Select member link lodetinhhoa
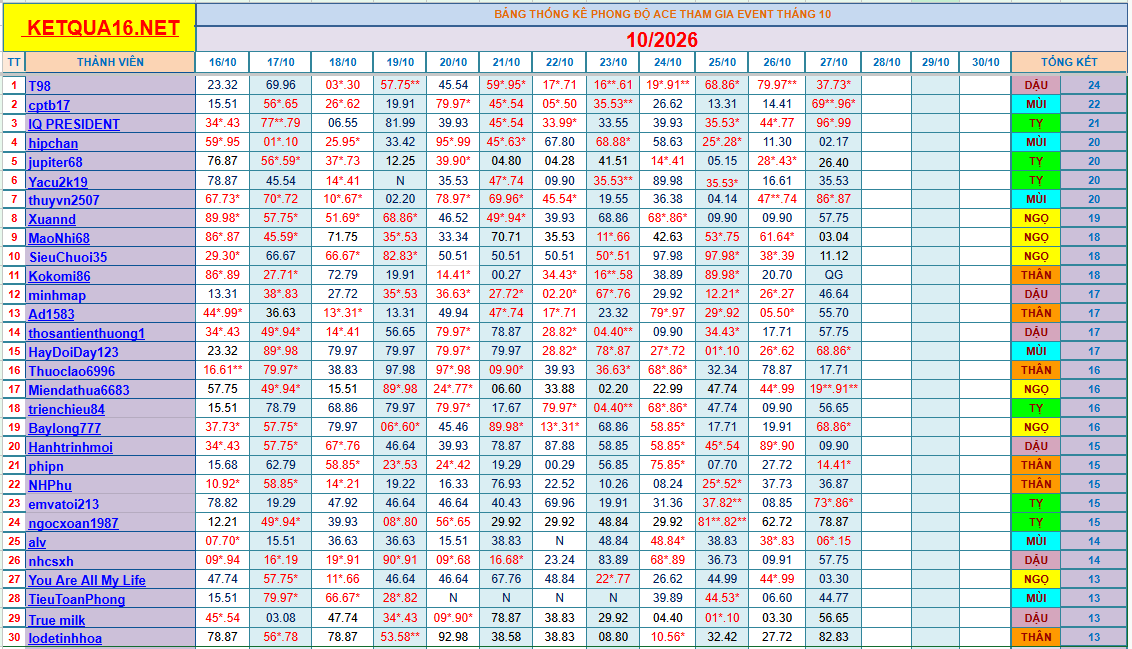The width and height of the screenshot is (1132, 649). point(65,638)
